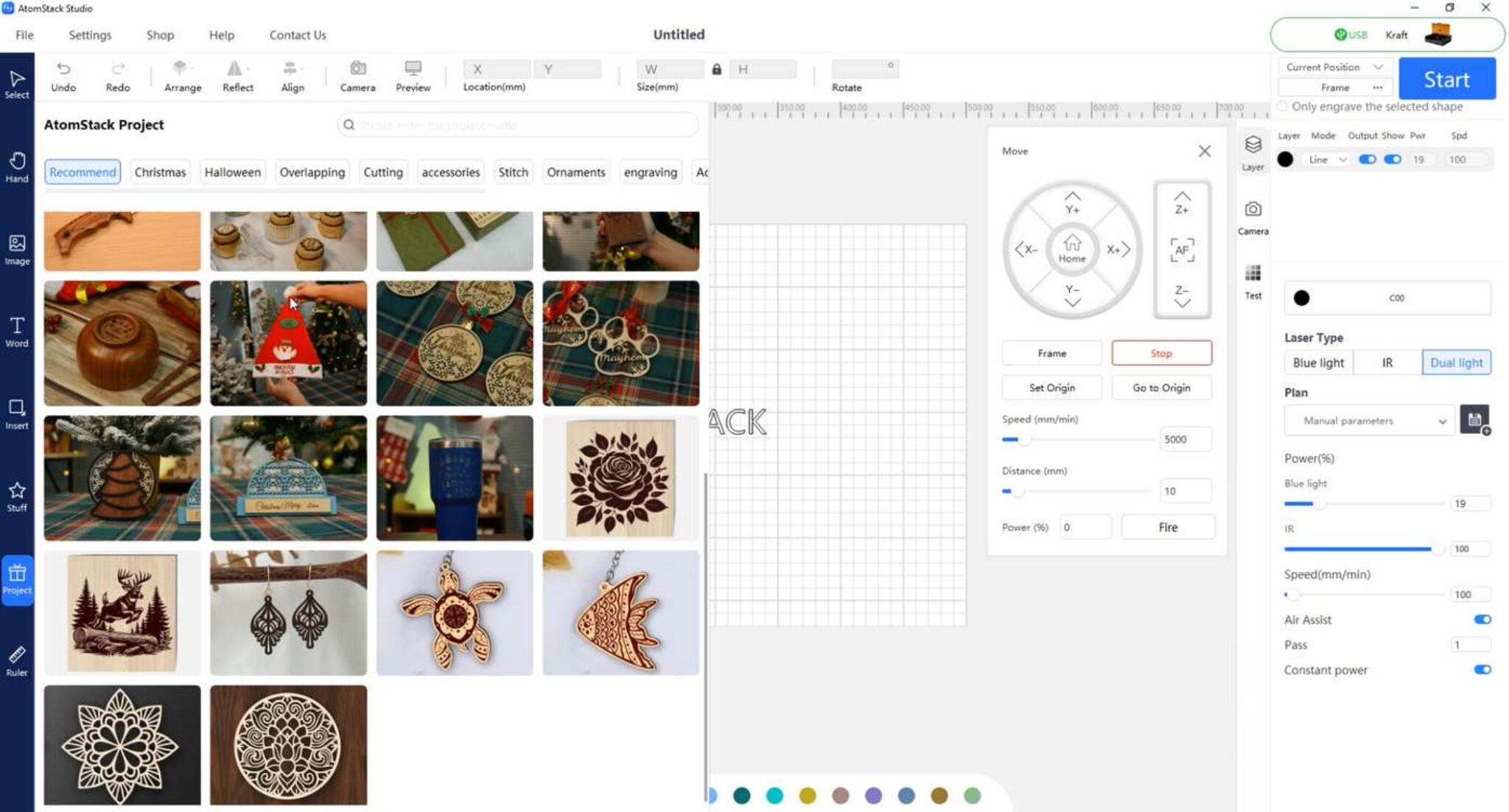
Task: Click the Fire button in the Move dialog
Action: pos(1168,527)
